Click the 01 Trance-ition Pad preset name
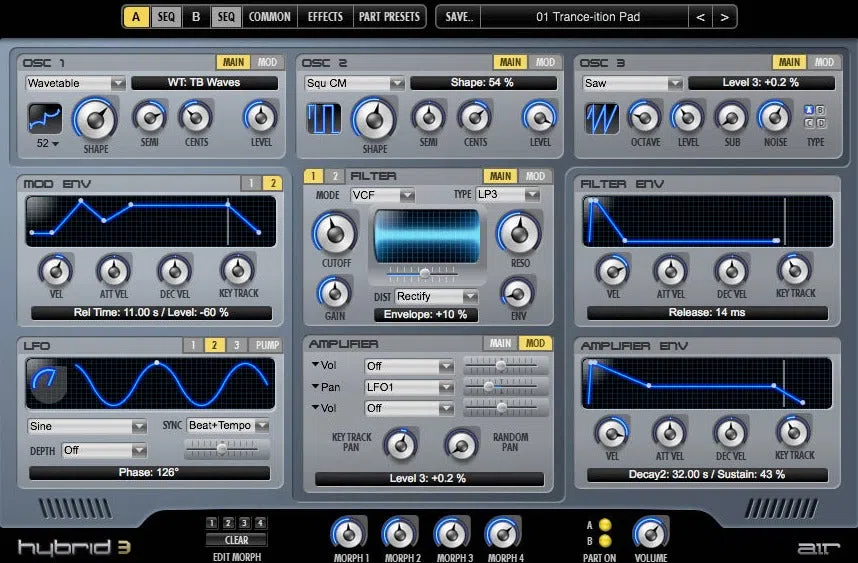The height and width of the screenshot is (563, 858). tap(588, 17)
